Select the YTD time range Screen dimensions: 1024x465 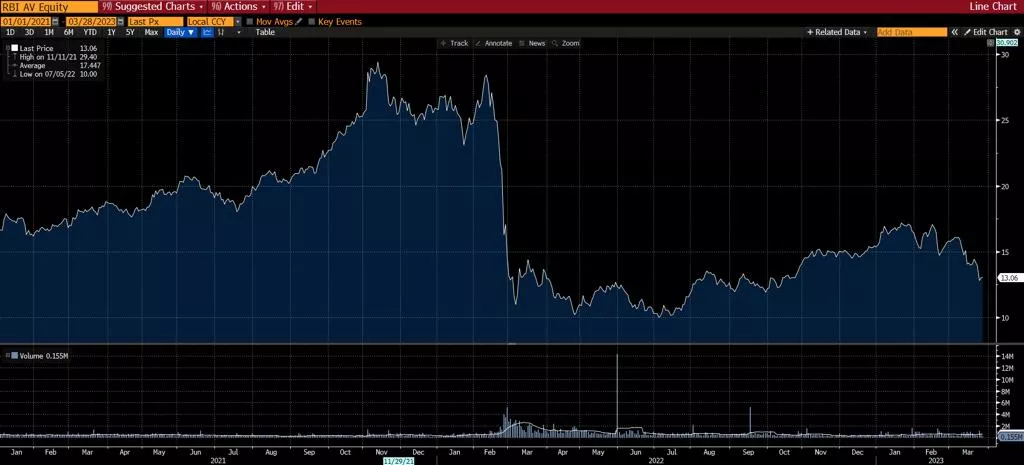(90, 32)
